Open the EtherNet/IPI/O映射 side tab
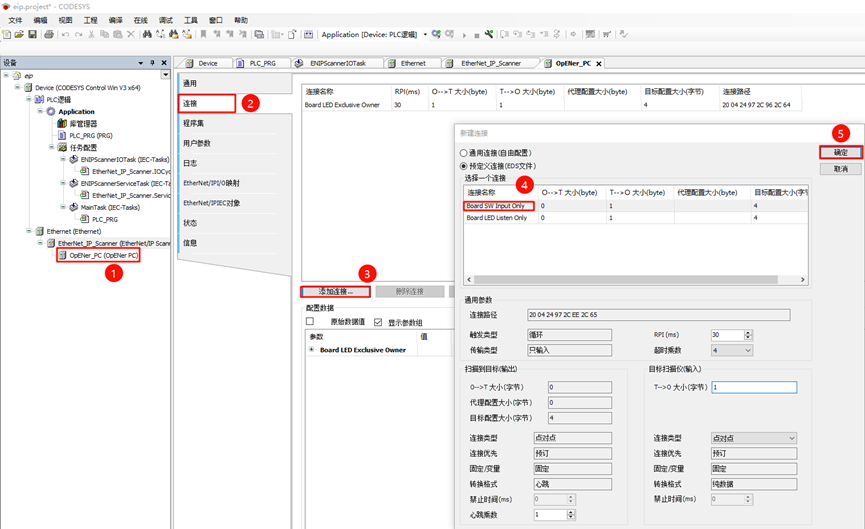The width and height of the screenshot is (865, 529). click(x=211, y=183)
